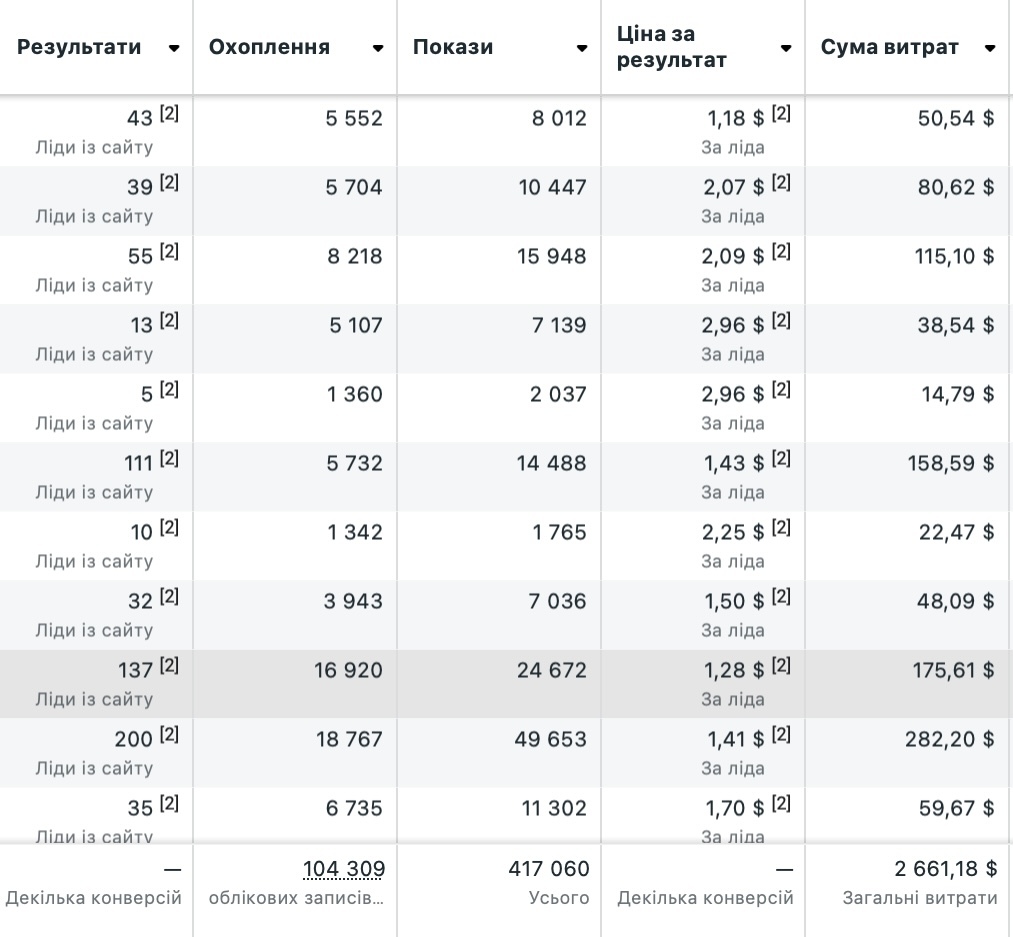The width and height of the screenshot is (1013, 937).
Task: Expand the Сума витрат column arrow
Action: (x=990, y=48)
